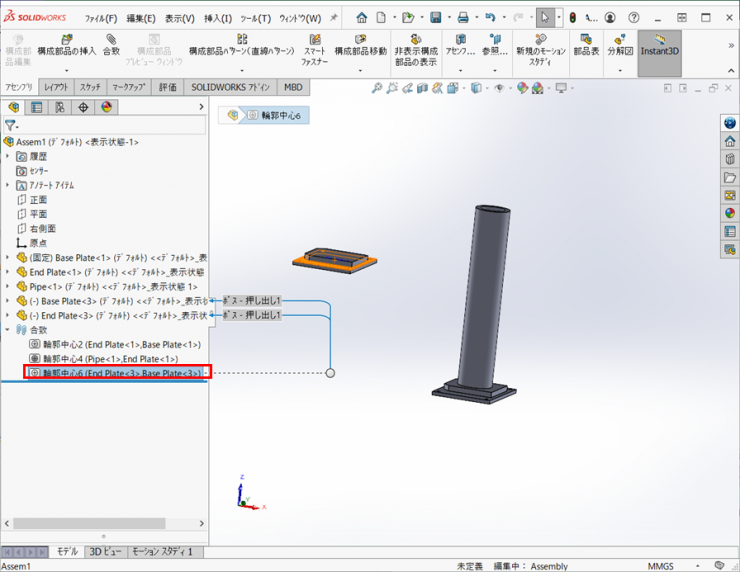Click the feature tree horizontal scrollbar
Screen dimensions: 740x572
(x=90, y=523)
